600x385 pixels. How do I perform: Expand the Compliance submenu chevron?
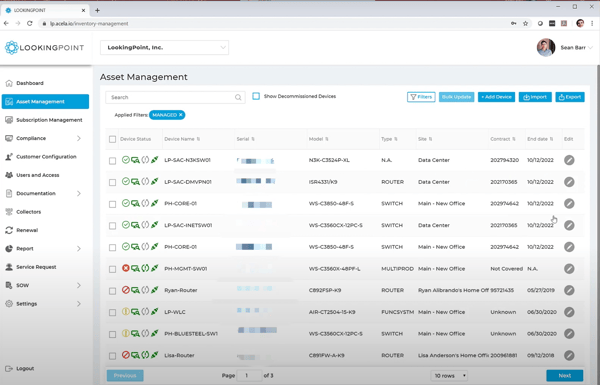(78, 138)
